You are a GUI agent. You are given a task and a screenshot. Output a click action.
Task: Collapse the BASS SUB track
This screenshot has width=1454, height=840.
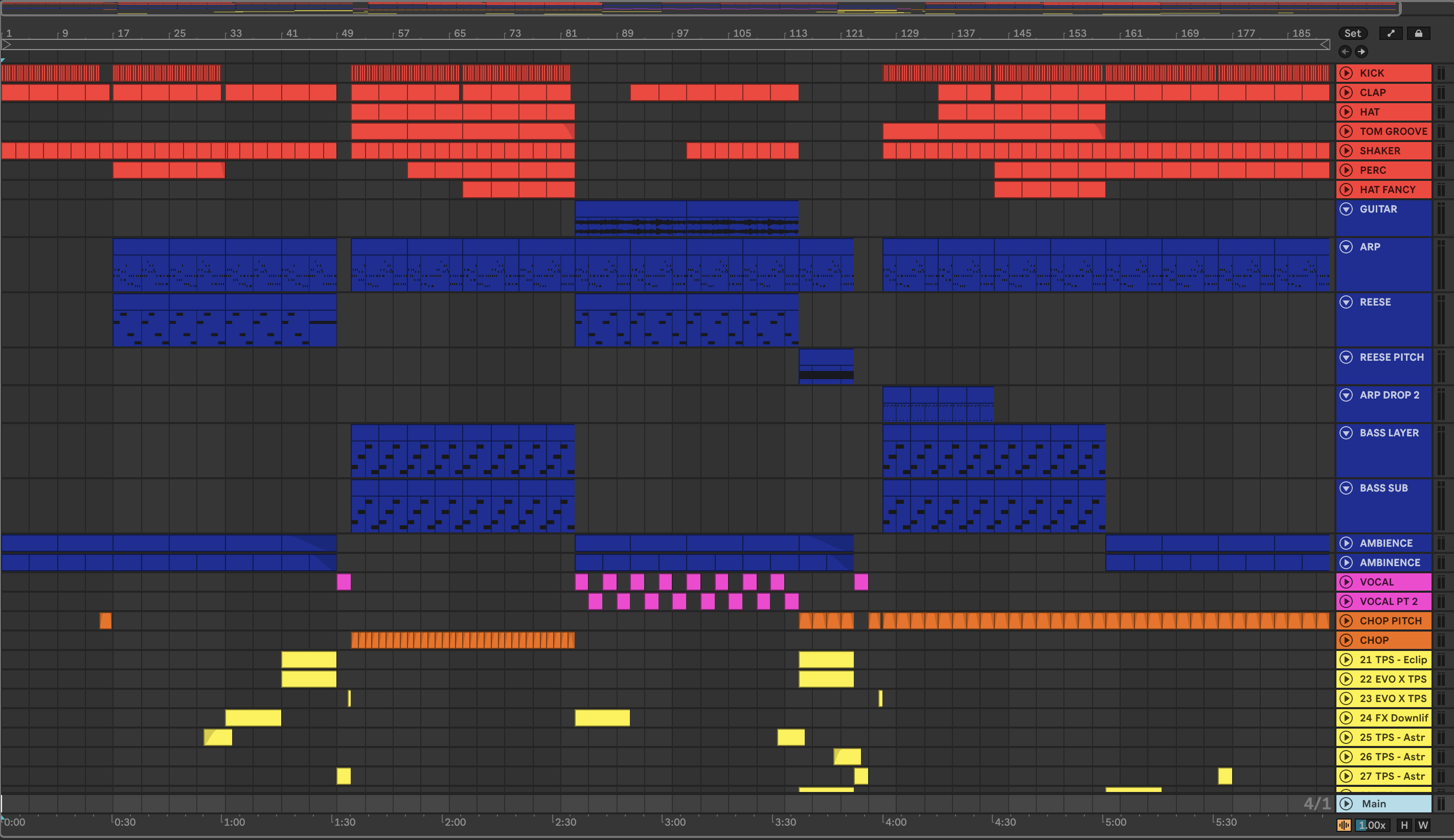[x=1346, y=488]
